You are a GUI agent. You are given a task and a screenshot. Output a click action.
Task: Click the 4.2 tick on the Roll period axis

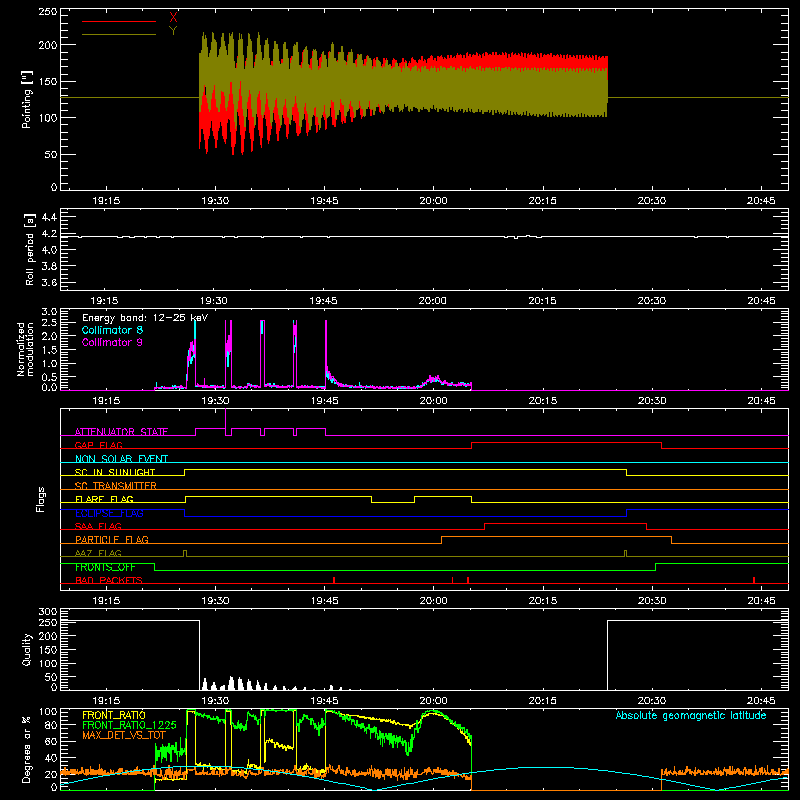pos(49,234)
